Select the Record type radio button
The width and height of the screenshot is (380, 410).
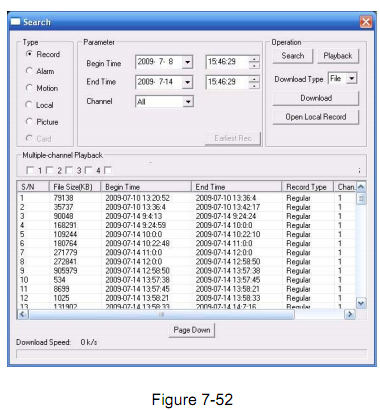(x=29, y=54)
